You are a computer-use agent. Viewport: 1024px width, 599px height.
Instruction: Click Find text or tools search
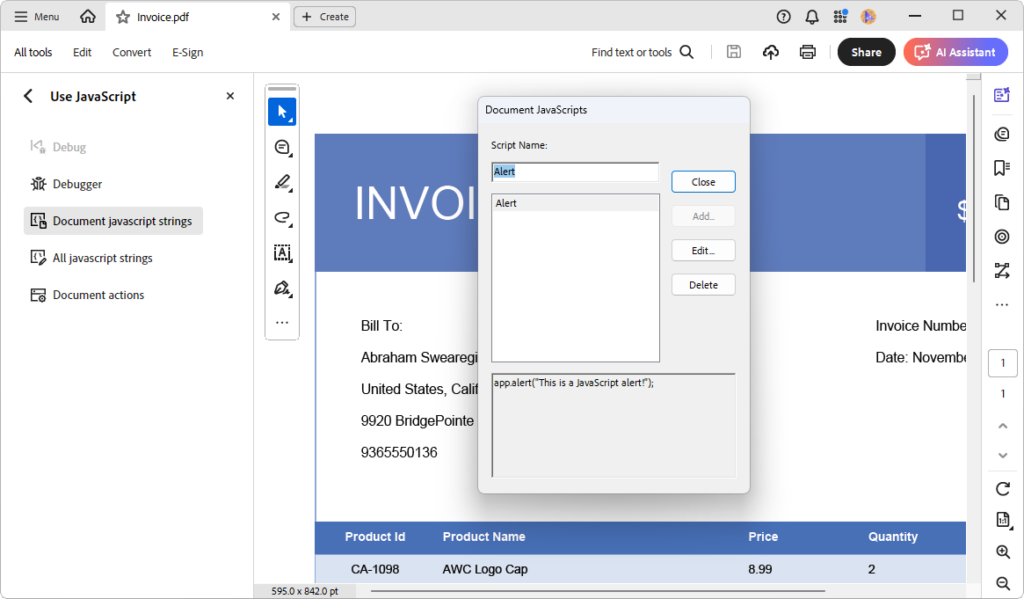642,52
